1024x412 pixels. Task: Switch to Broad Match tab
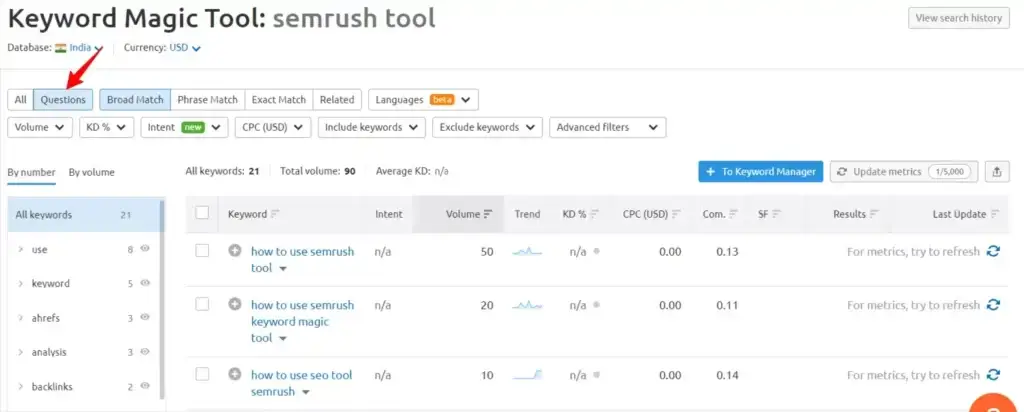click(x=135, y=100)
